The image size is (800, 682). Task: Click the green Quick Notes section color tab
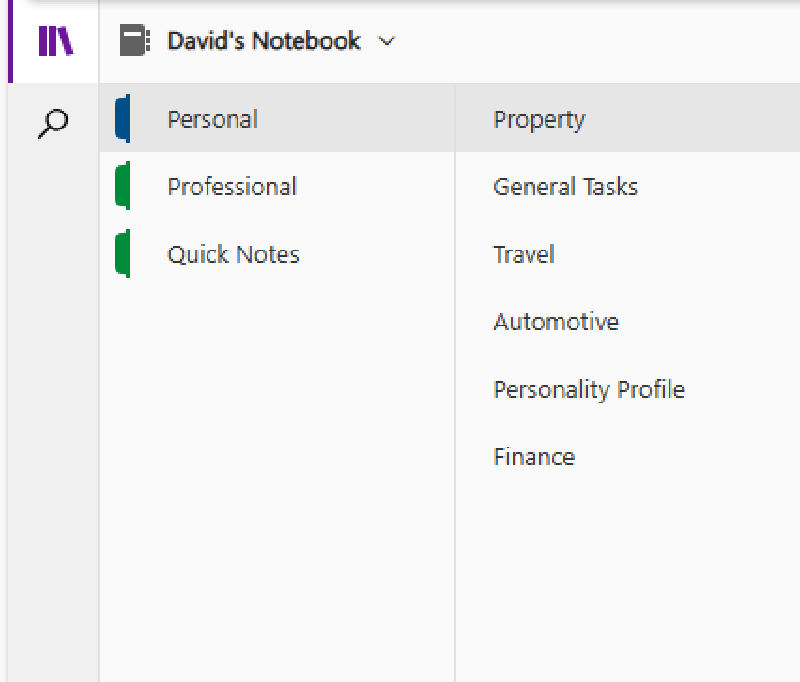click(124, 254)
